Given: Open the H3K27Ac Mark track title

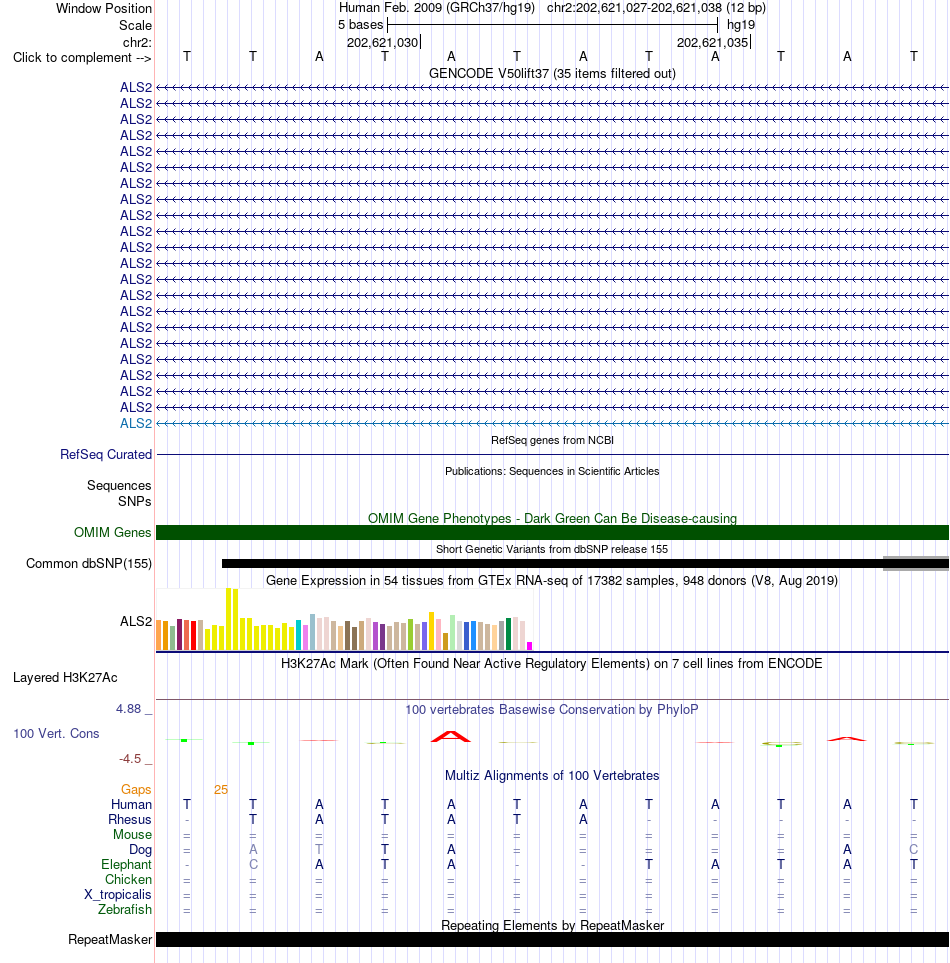Looking at the screenshot, I should click(x=552, y=663).
